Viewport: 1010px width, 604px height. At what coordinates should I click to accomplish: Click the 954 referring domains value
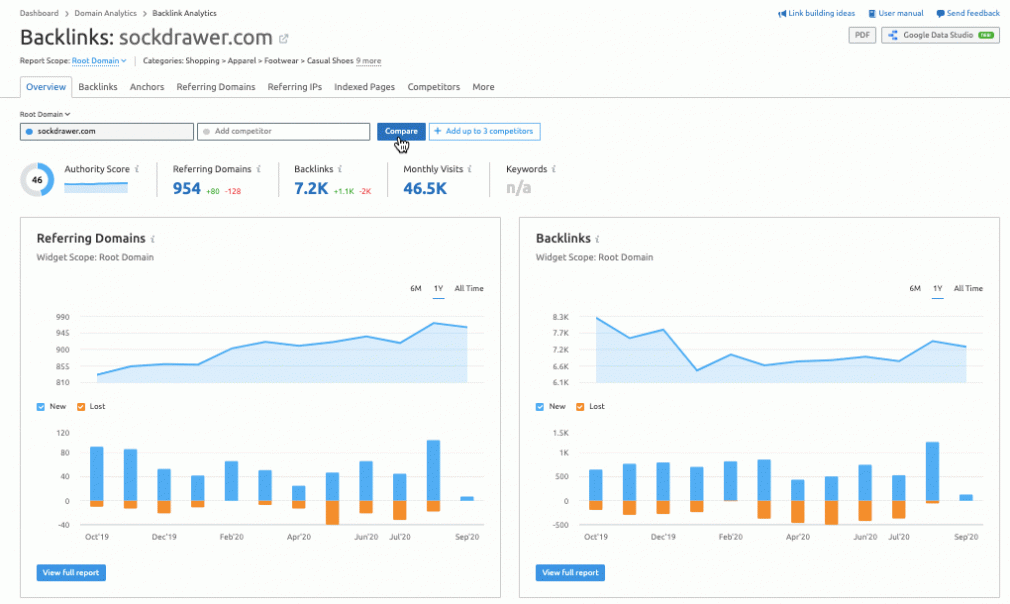point(187,189)
